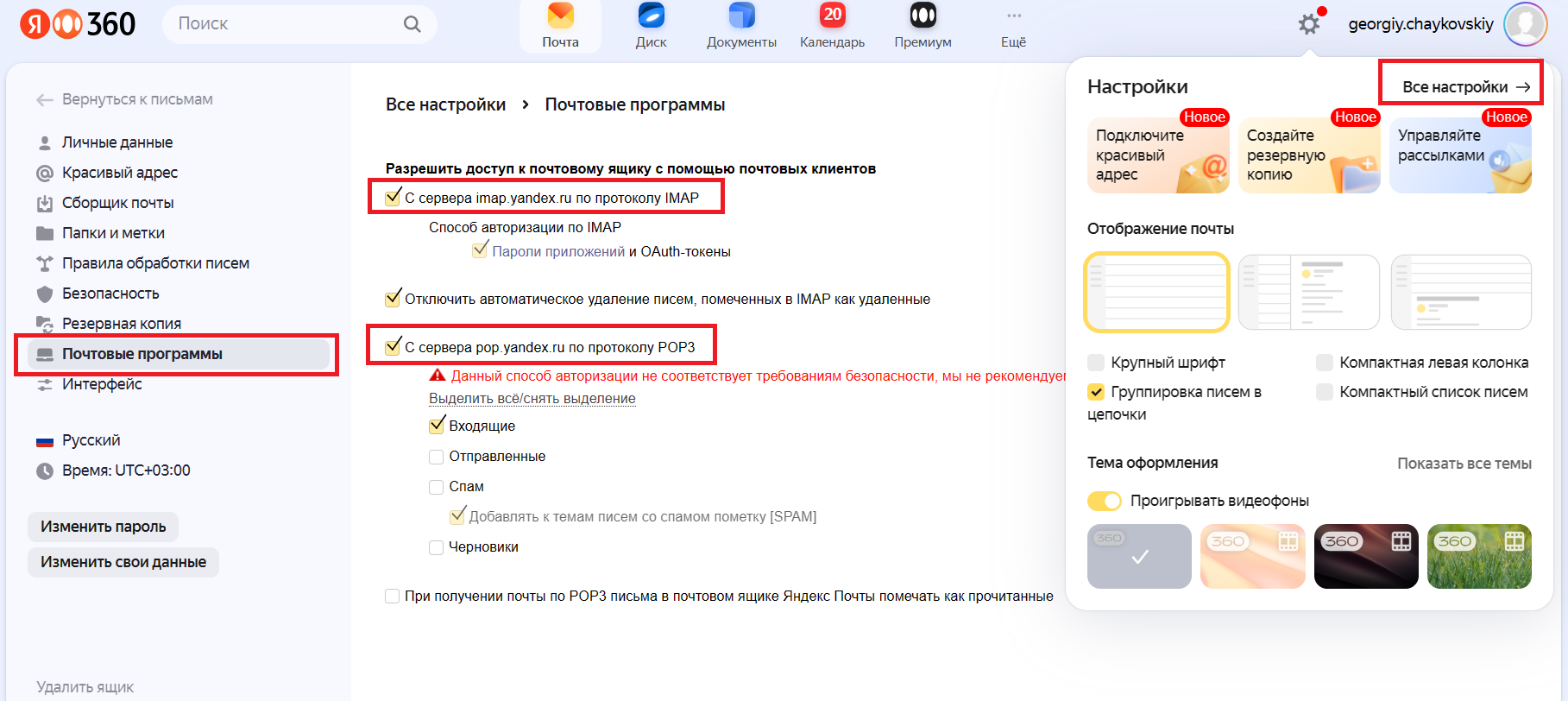Disable Группировка писем в цепочки
The height and width of the screenshot is (701, 1568).
click(1096, 392)
